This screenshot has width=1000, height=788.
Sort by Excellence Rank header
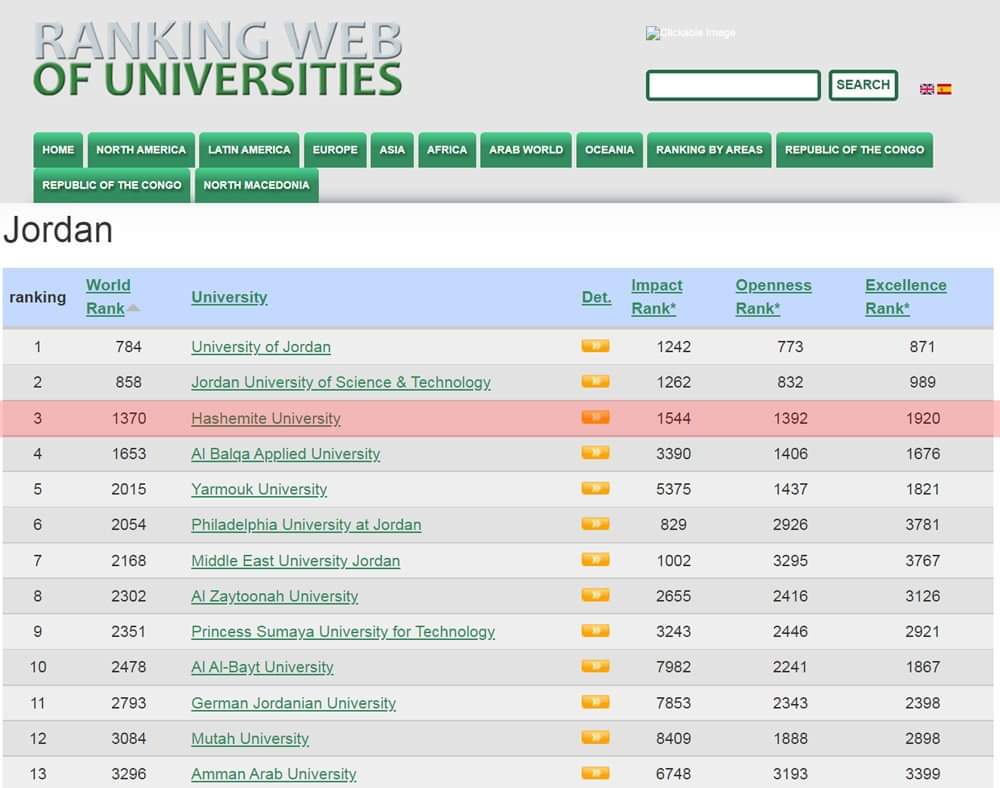coord(905,297)
